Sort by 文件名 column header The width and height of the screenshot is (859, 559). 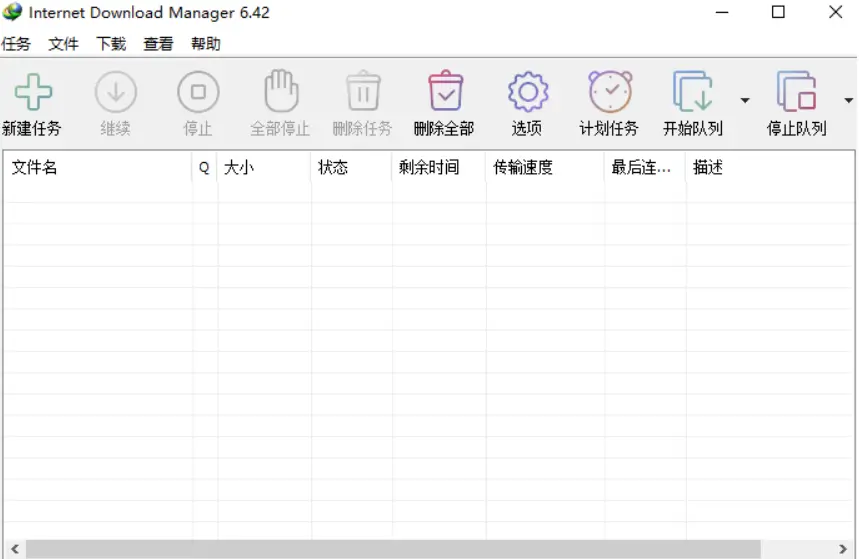coord(99,167)
